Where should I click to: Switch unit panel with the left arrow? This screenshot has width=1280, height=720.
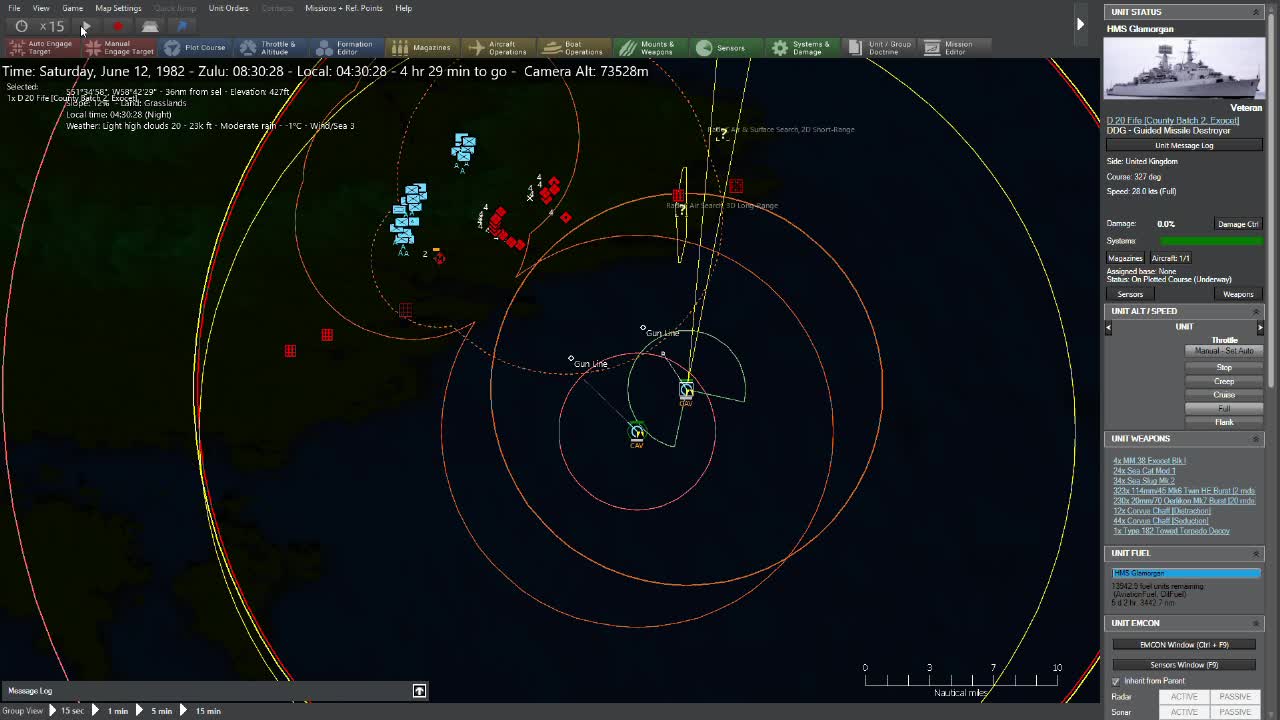tap(1108, 328)
